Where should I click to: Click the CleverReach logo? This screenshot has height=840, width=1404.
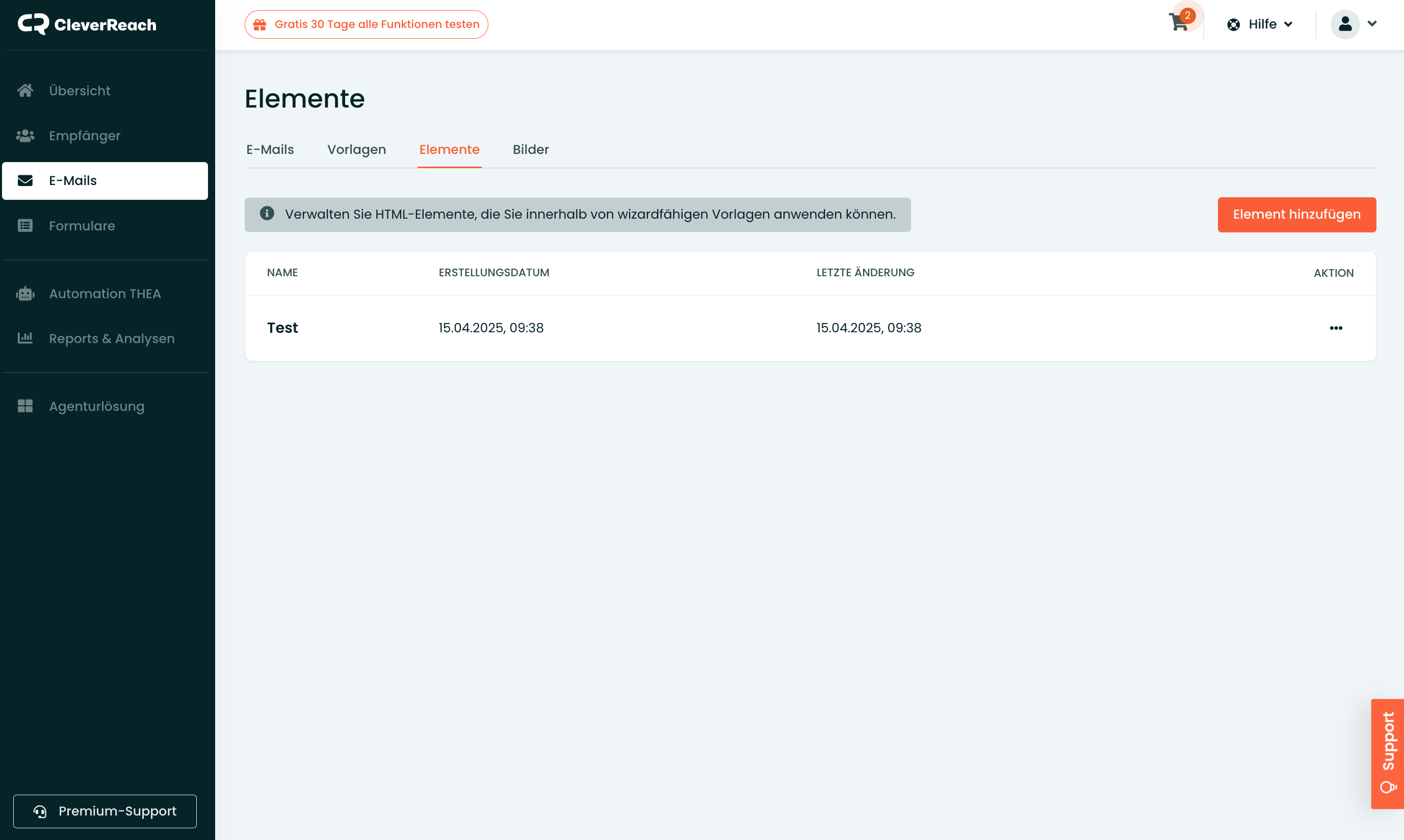pyautogui.click(x=87, y=24)
